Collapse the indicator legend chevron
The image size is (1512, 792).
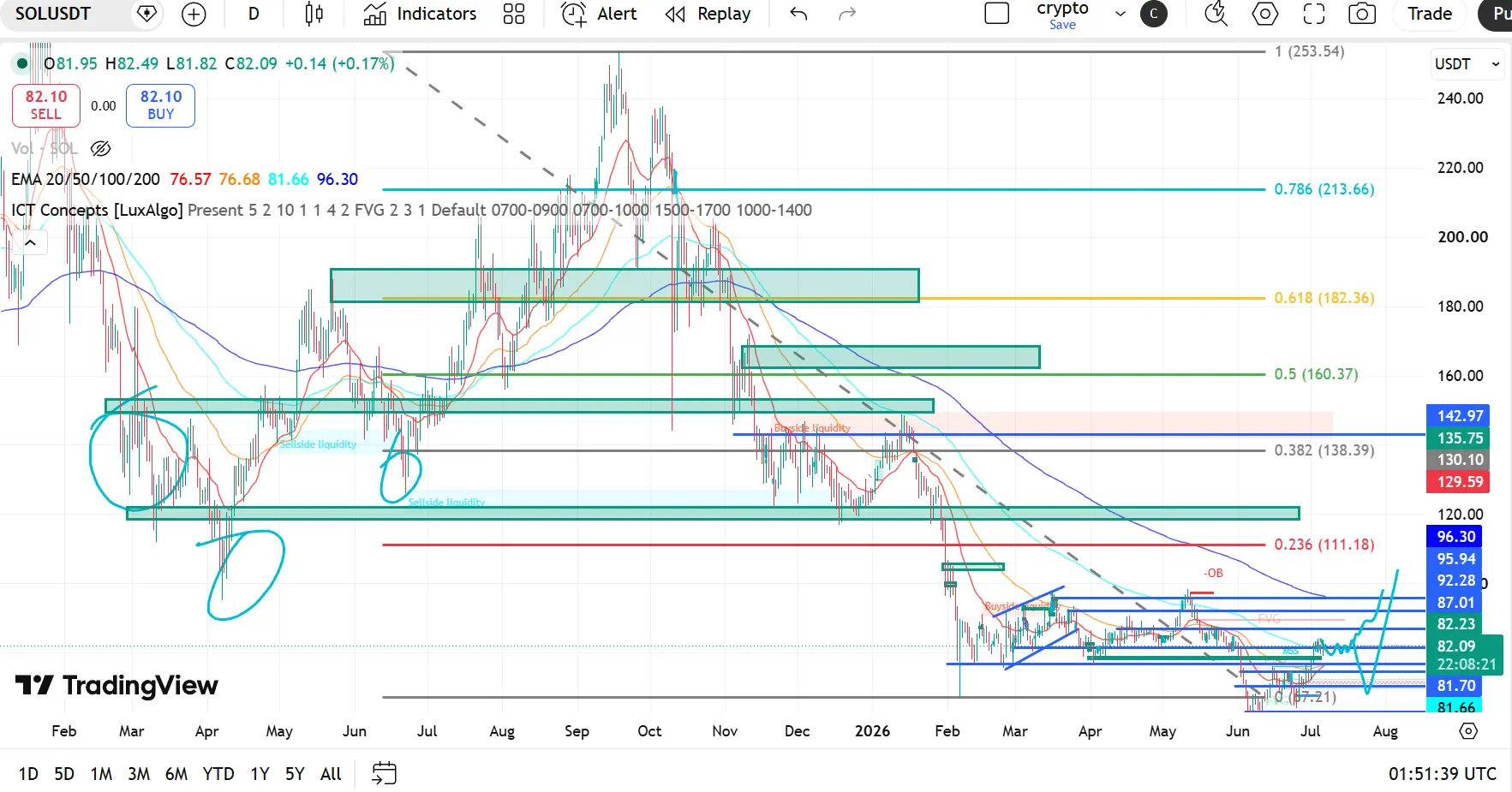coord(30,243)
